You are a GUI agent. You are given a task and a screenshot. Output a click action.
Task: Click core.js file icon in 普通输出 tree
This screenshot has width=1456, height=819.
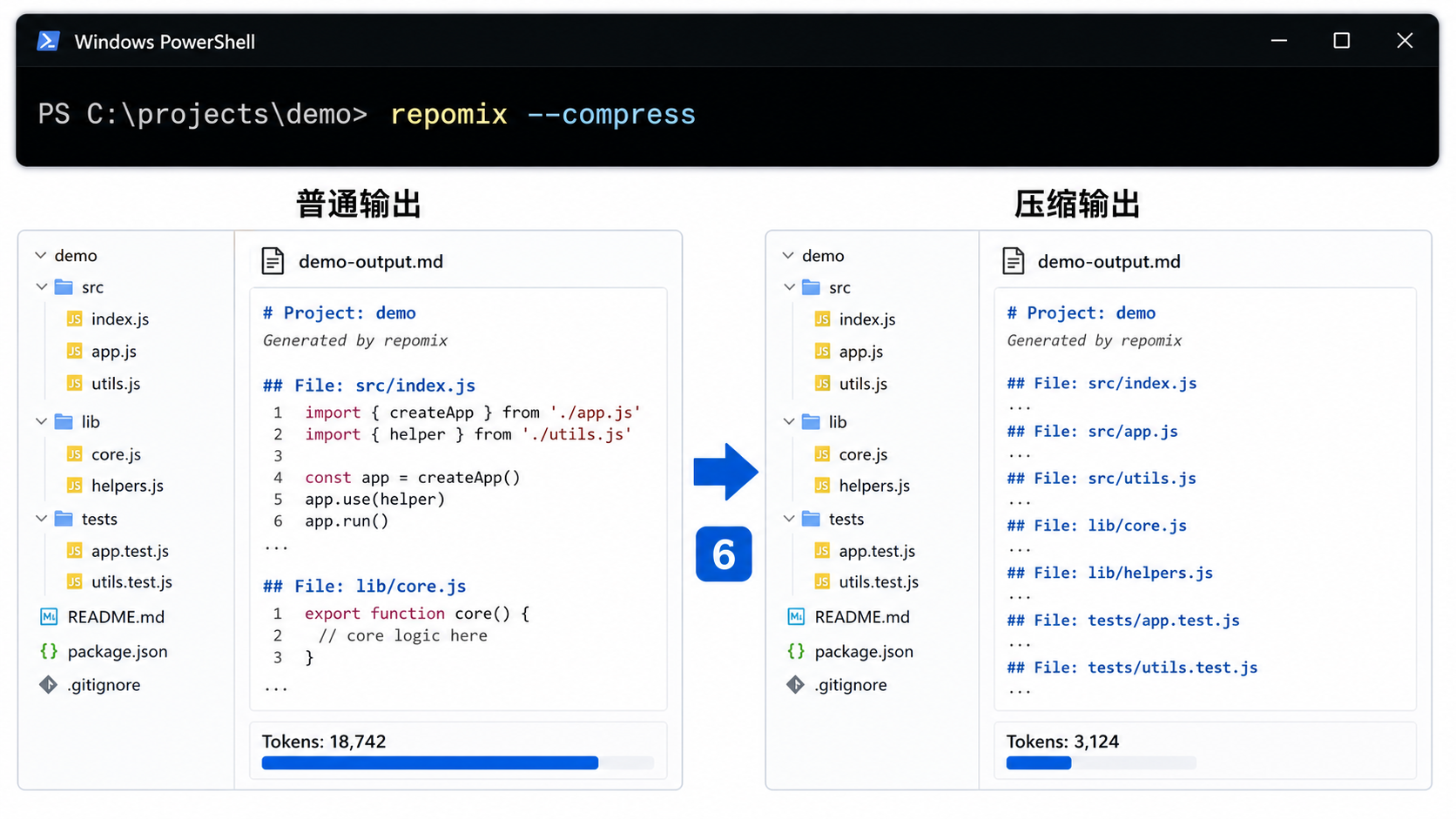click(75, 454)
